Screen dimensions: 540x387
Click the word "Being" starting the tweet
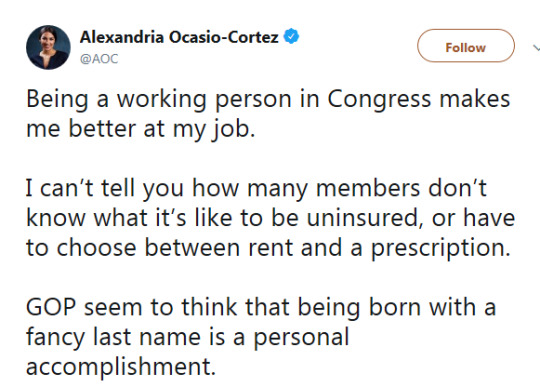[57, 101]
